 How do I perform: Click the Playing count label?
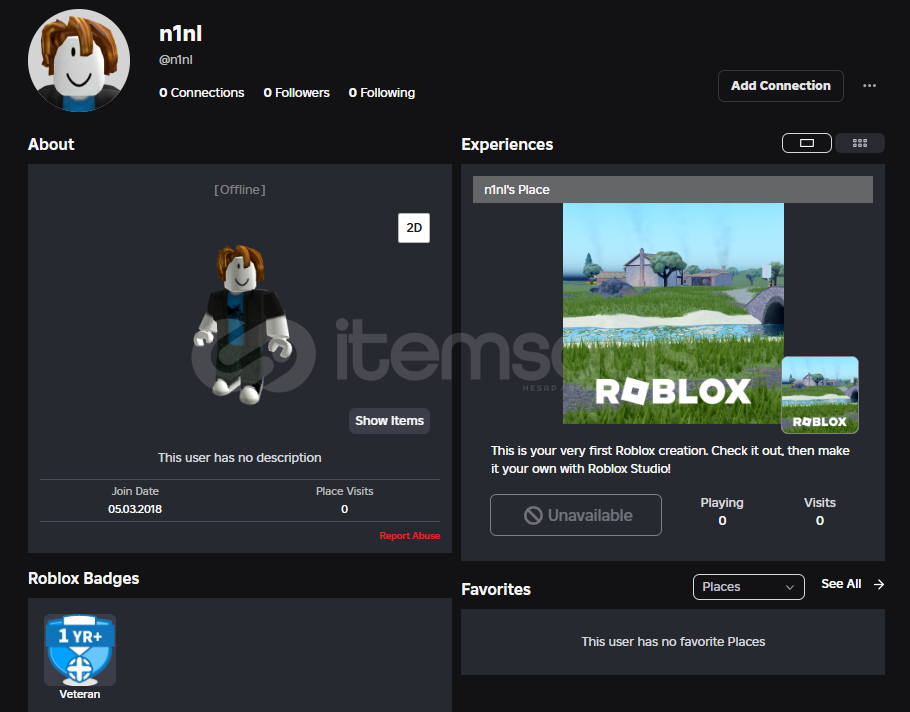click(x=721, y=503)
